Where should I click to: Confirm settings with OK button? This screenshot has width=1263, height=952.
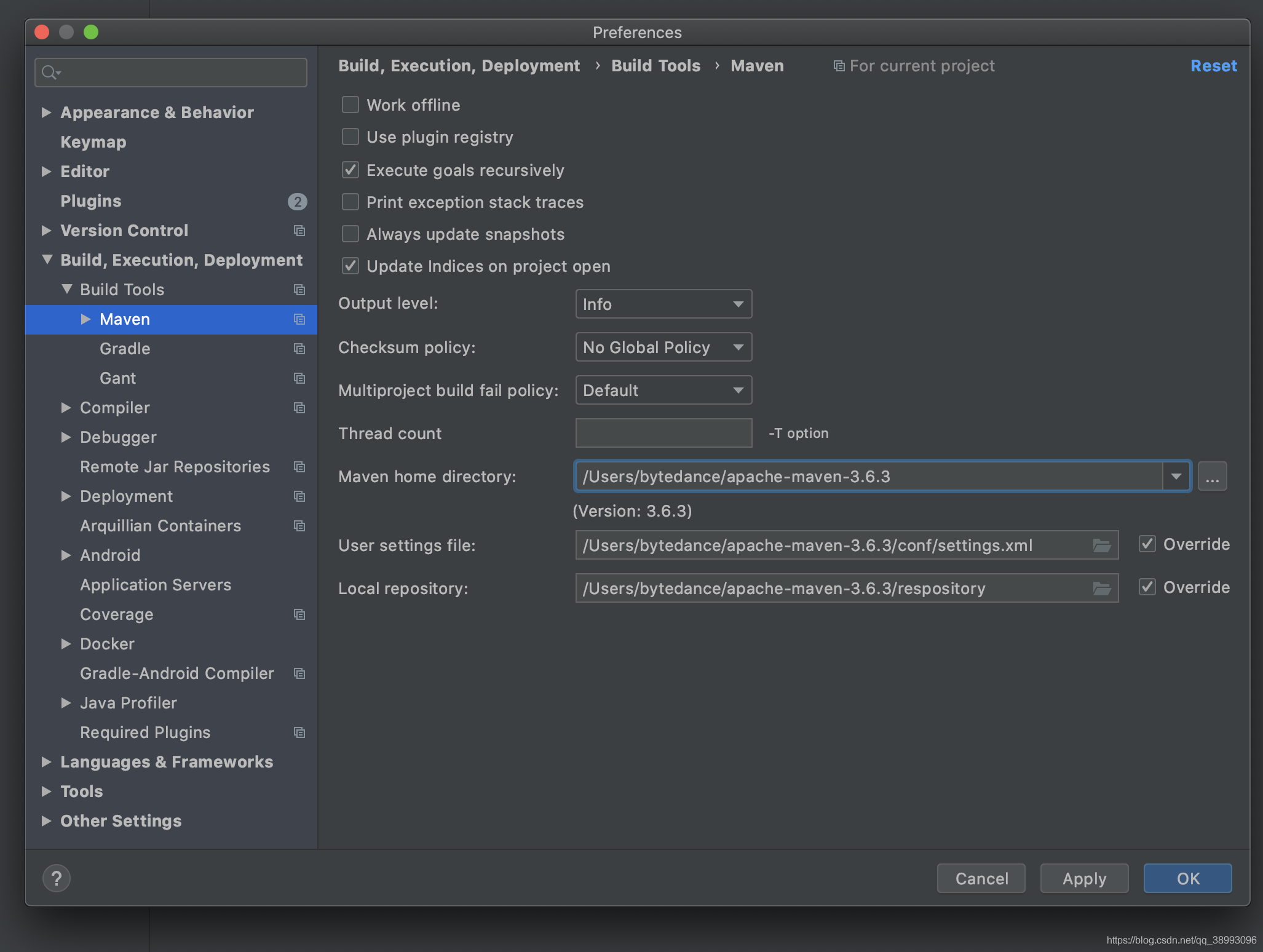1188,878
